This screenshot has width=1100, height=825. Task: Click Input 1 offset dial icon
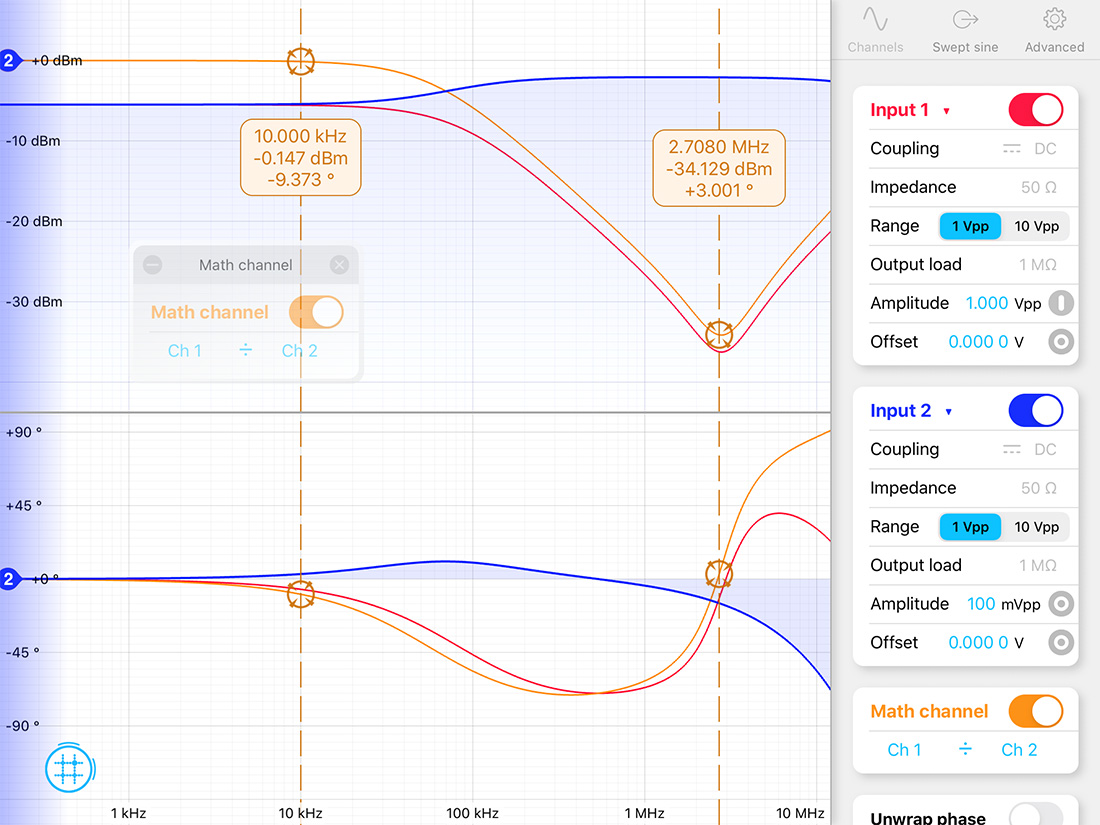click(x=1061, y=342)
